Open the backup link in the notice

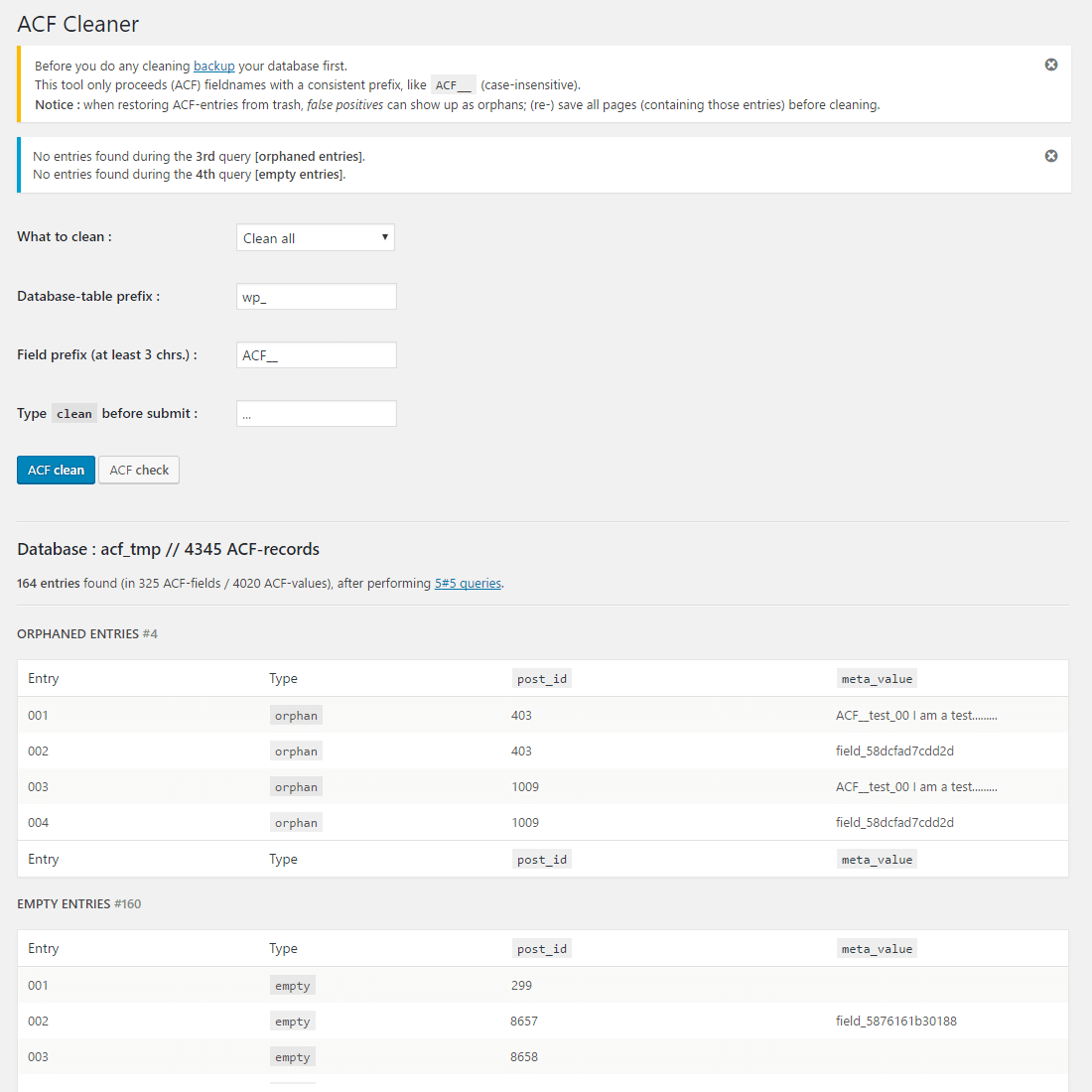point(213,67)
